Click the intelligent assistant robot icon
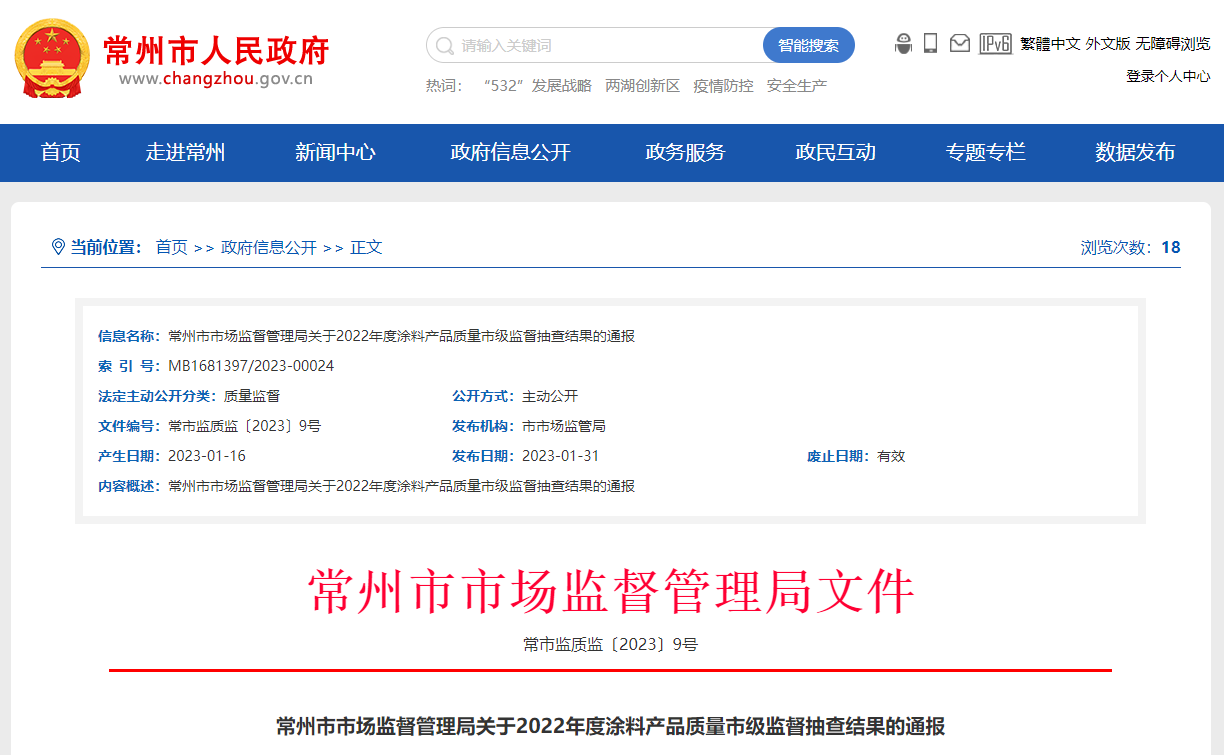Image resolution: width=1224 pixels, height=755 pixels. point(903,43)
